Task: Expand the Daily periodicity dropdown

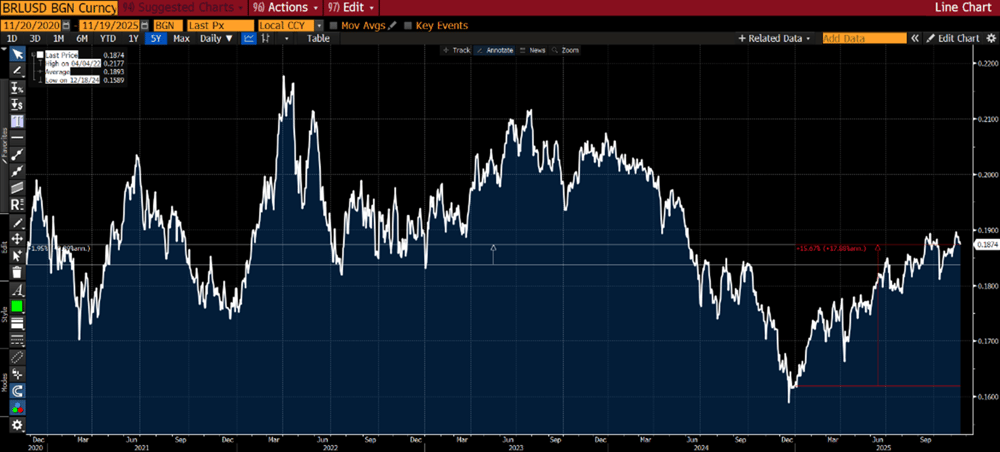Action: click(x=215, y=38)
